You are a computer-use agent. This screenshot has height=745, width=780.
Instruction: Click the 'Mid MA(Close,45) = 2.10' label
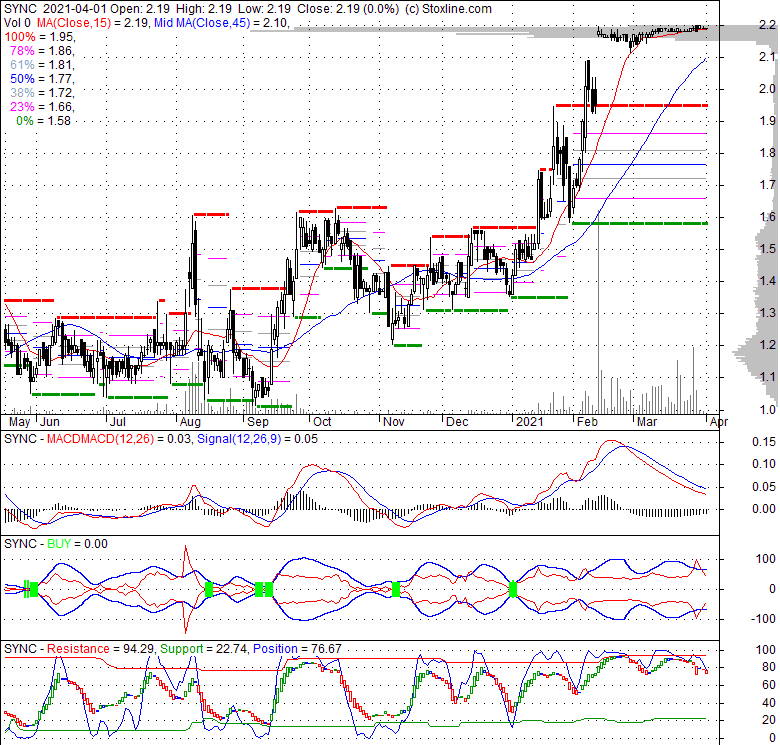221,22
